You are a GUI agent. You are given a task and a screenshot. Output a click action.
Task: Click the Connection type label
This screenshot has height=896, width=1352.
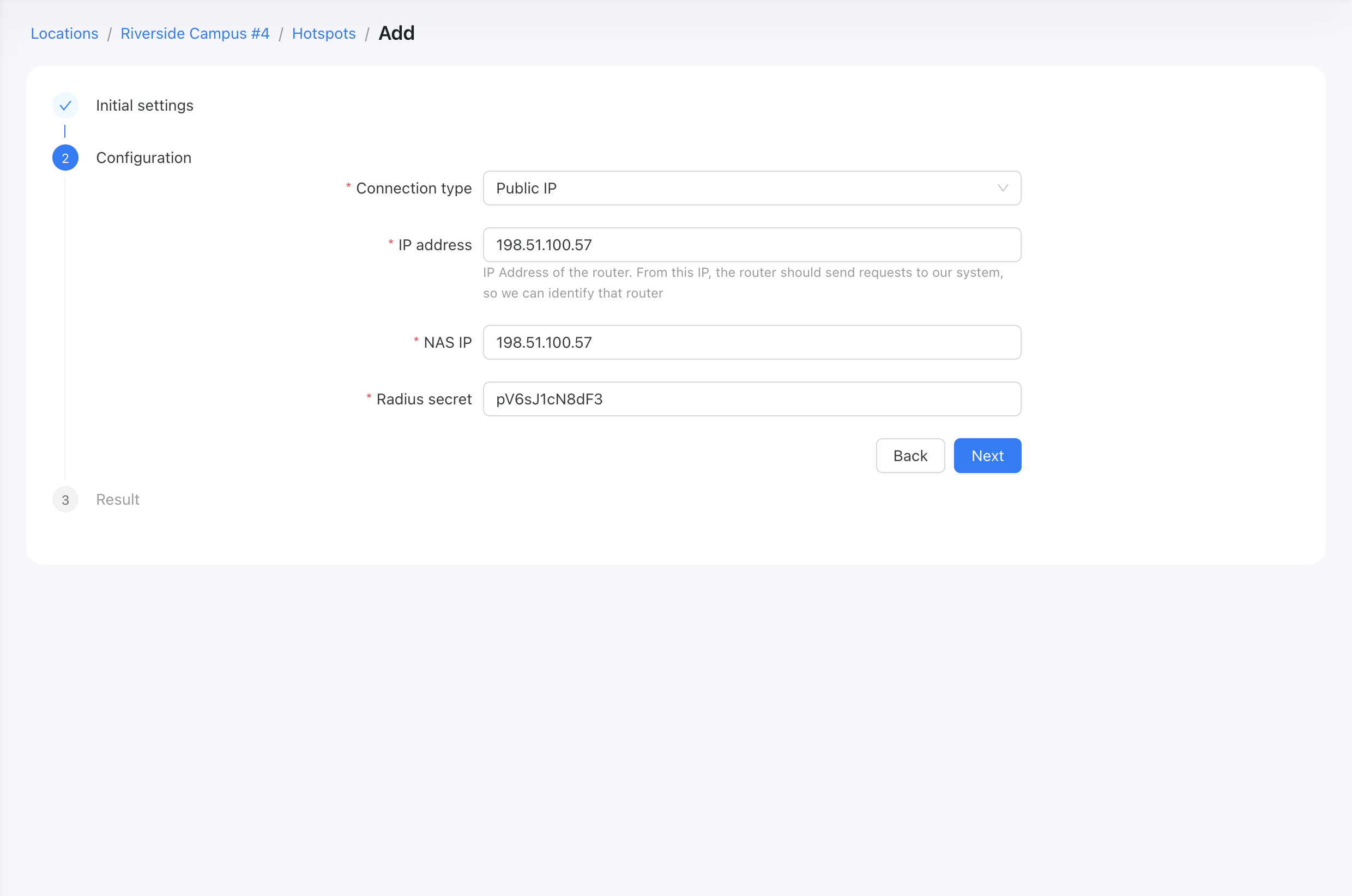(x=414, y=188)
